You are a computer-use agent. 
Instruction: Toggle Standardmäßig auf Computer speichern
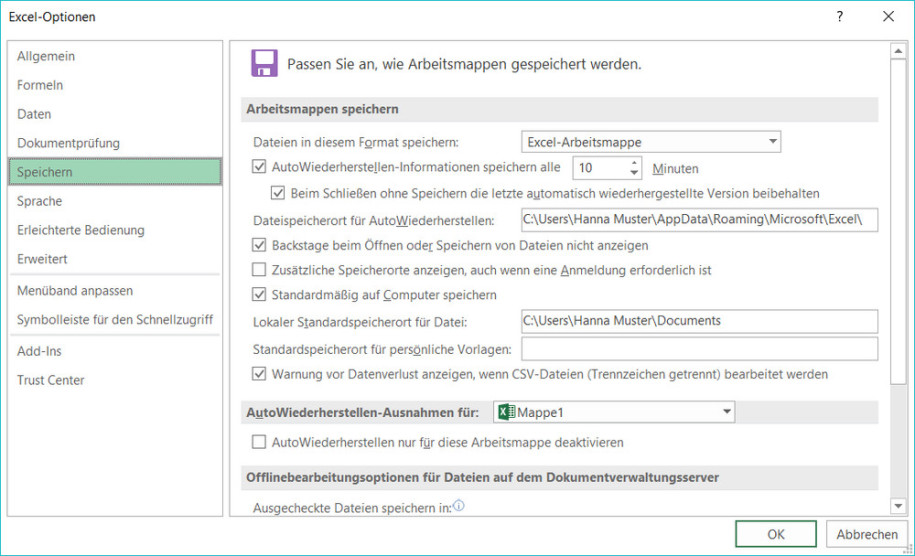259,295
